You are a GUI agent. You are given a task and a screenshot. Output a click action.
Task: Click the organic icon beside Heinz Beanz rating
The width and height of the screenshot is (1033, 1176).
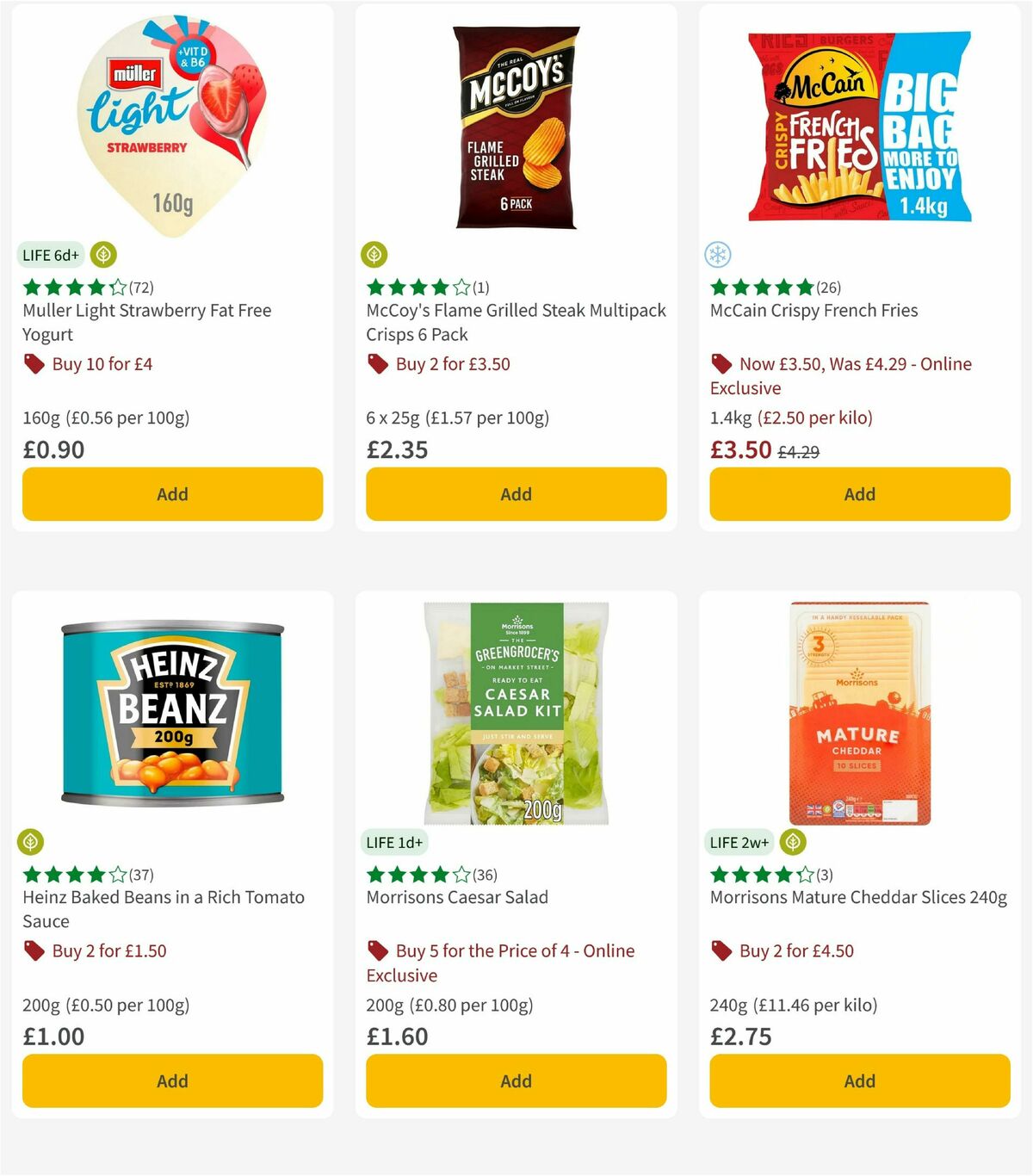[x=29, y=842]
